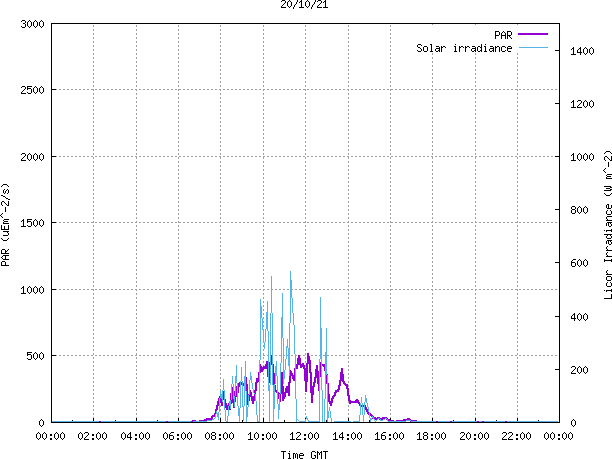The height and width of the screenshot is (459, 612).
Task: Click the chart title date 20/10/21
Action: (304, 5)
